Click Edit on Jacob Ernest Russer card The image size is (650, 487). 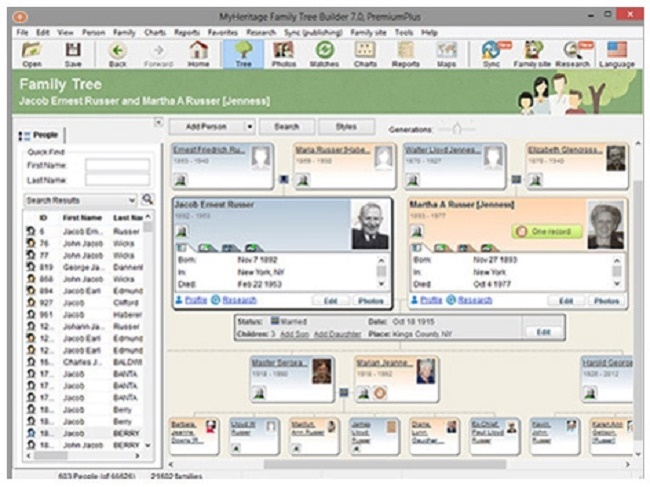click(x=330, y=300)
